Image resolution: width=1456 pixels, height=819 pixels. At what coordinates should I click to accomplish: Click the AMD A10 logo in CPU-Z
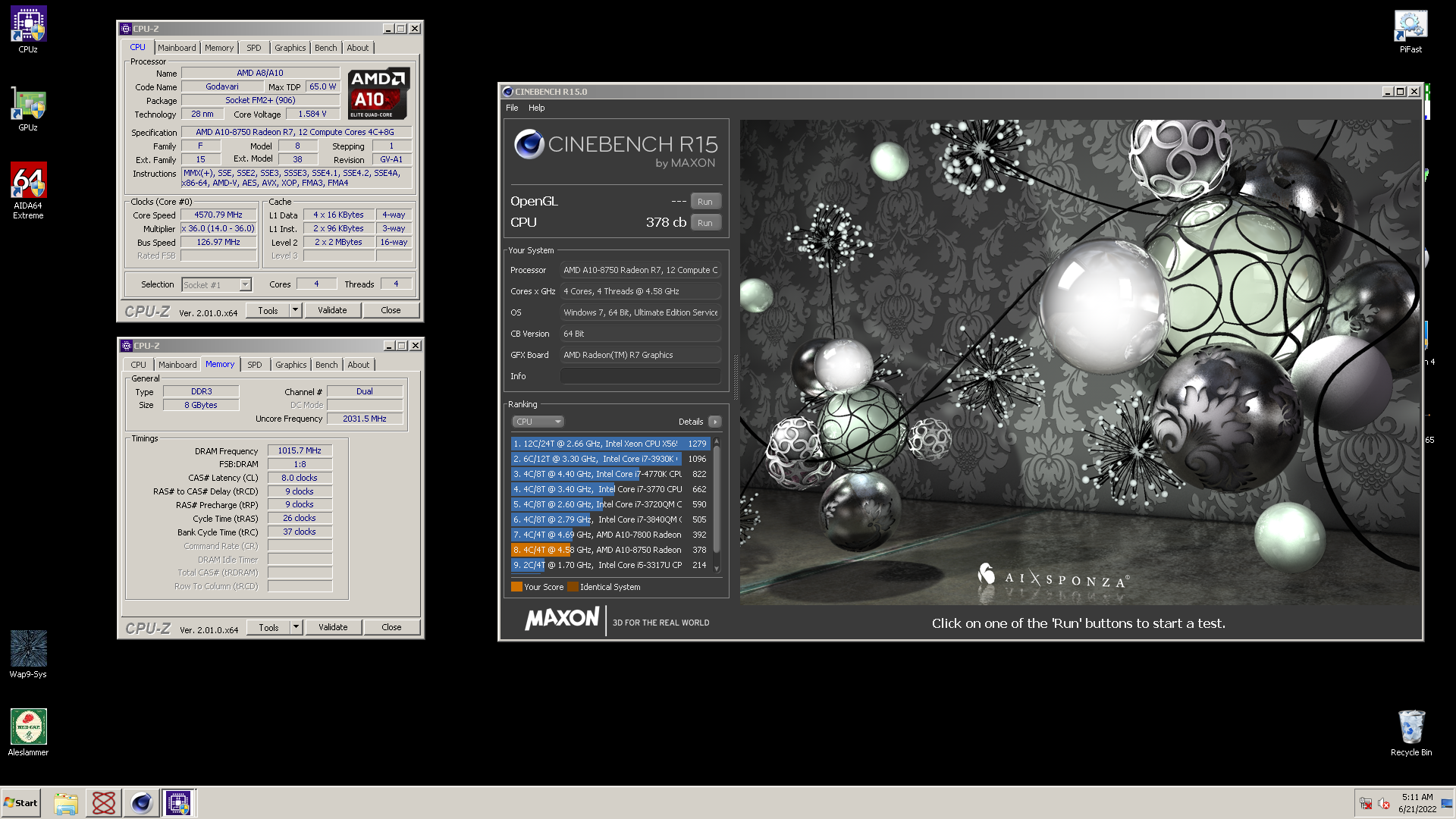(379, 94)
